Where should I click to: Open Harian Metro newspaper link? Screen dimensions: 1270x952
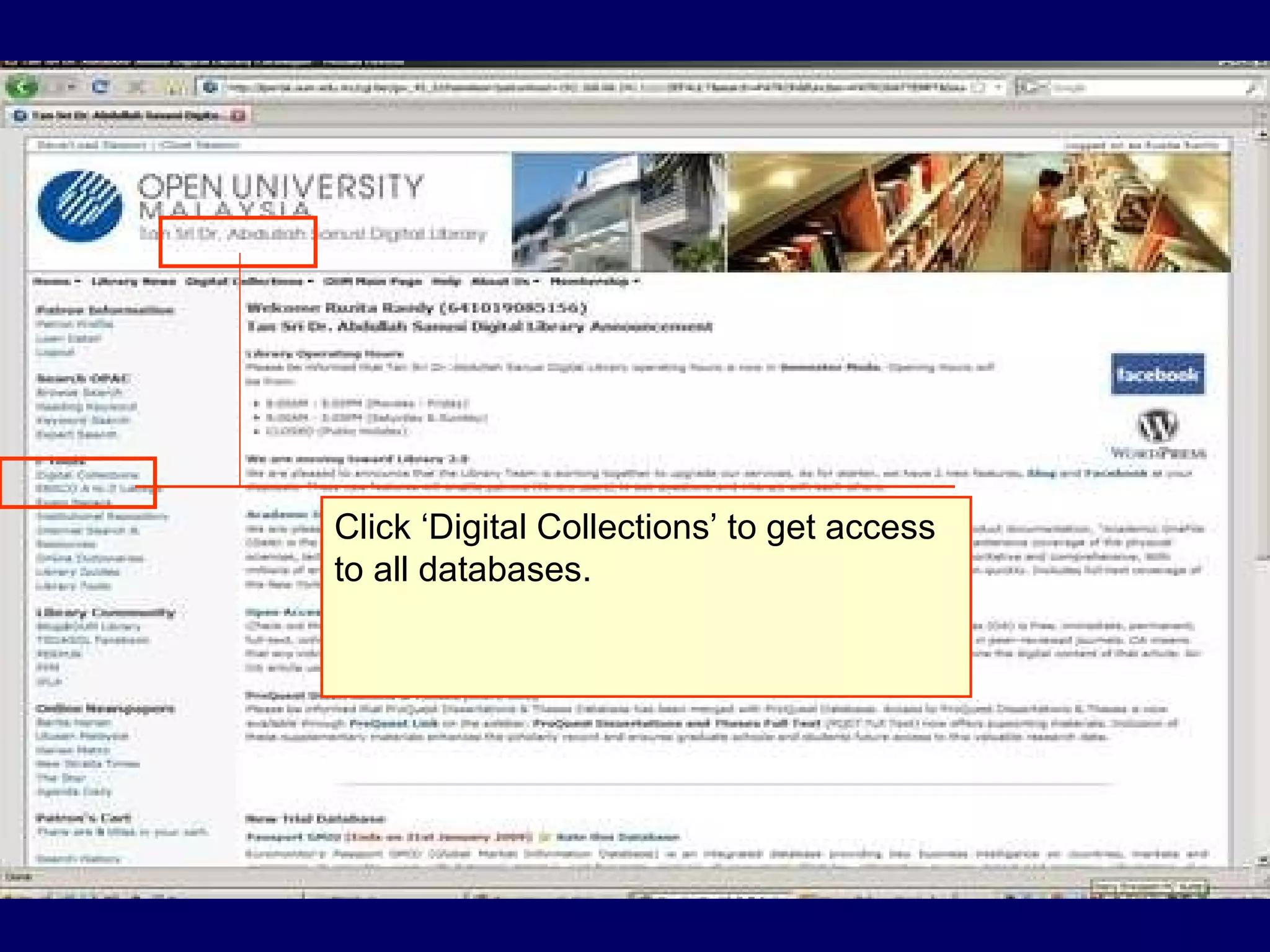[x=73, y=750]
